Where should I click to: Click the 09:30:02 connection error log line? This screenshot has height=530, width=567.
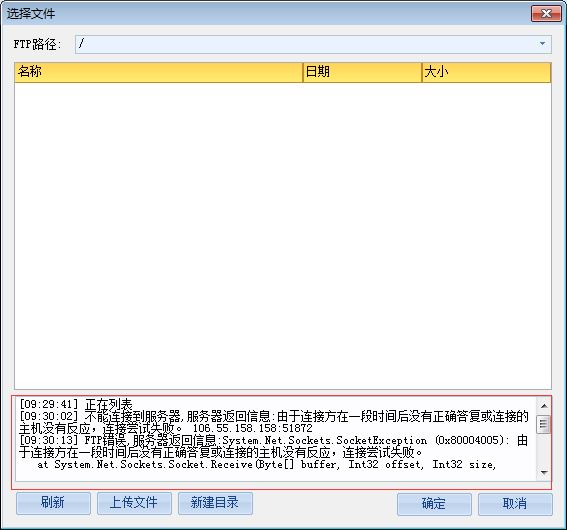click(x=274, y=422)
